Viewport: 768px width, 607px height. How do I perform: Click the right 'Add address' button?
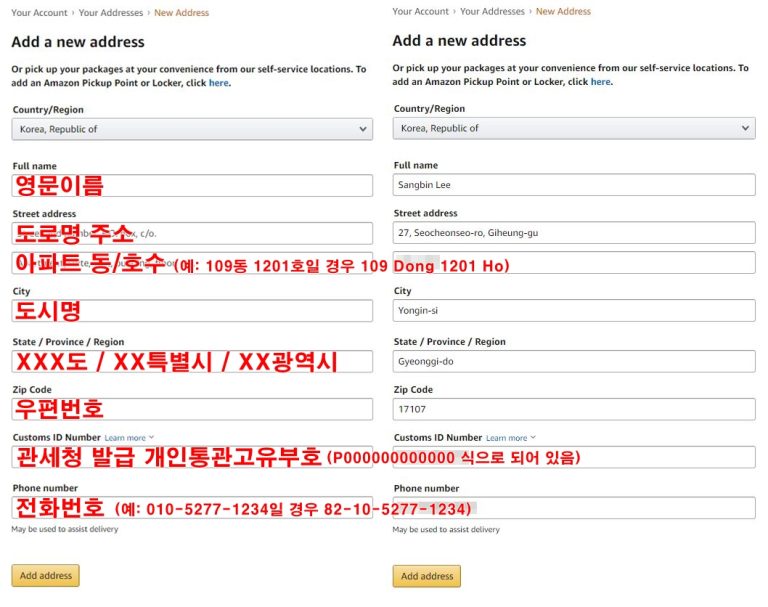click(427, 576)
